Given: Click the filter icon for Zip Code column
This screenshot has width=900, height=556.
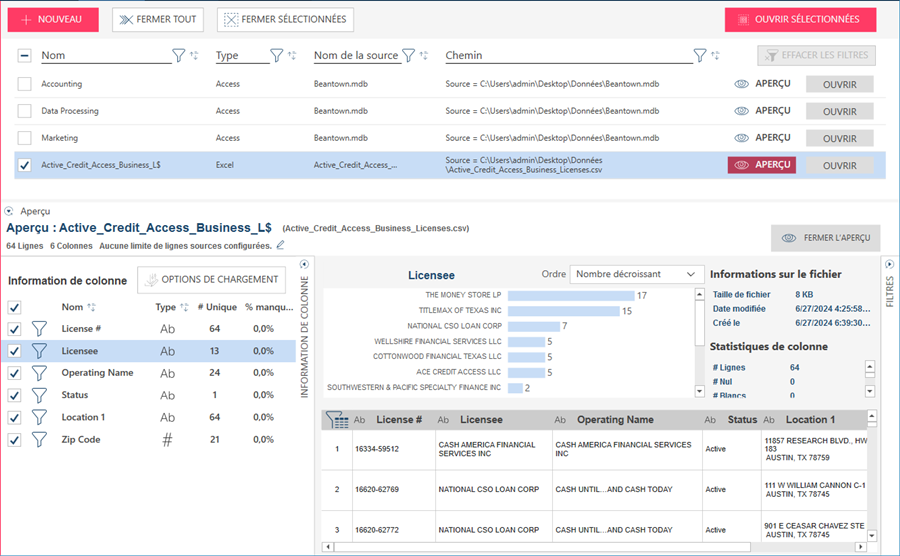Looking at the screenshot, I should coord(40,439).
